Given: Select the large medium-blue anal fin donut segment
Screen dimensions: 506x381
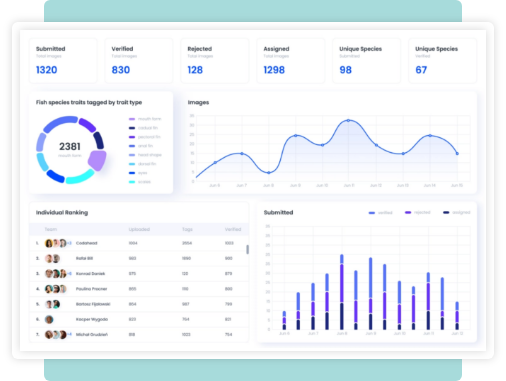Looking at the screenshot, I should pyautogui.click(x=60, y=124).
